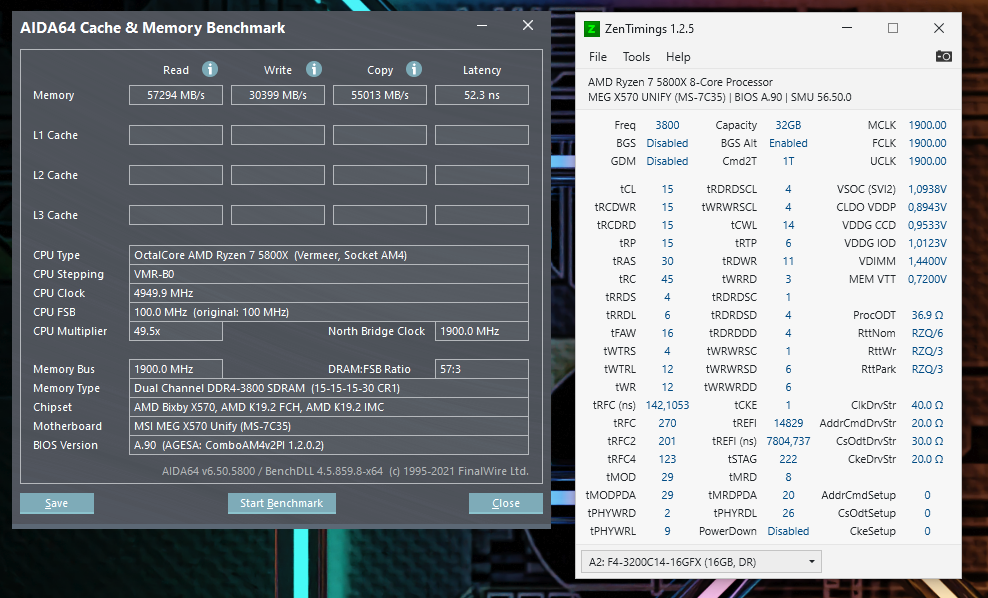The image size is (988, 598).
Task: Click the Save button in AIDA64
Action: tap(57, 503)
